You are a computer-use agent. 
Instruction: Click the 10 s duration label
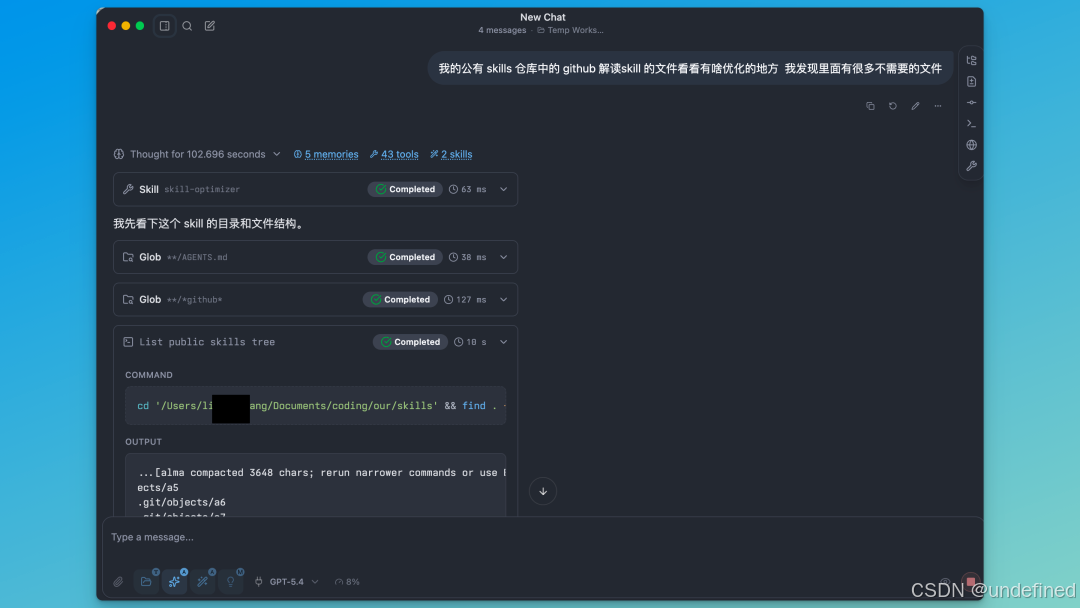tap(470, 342)
